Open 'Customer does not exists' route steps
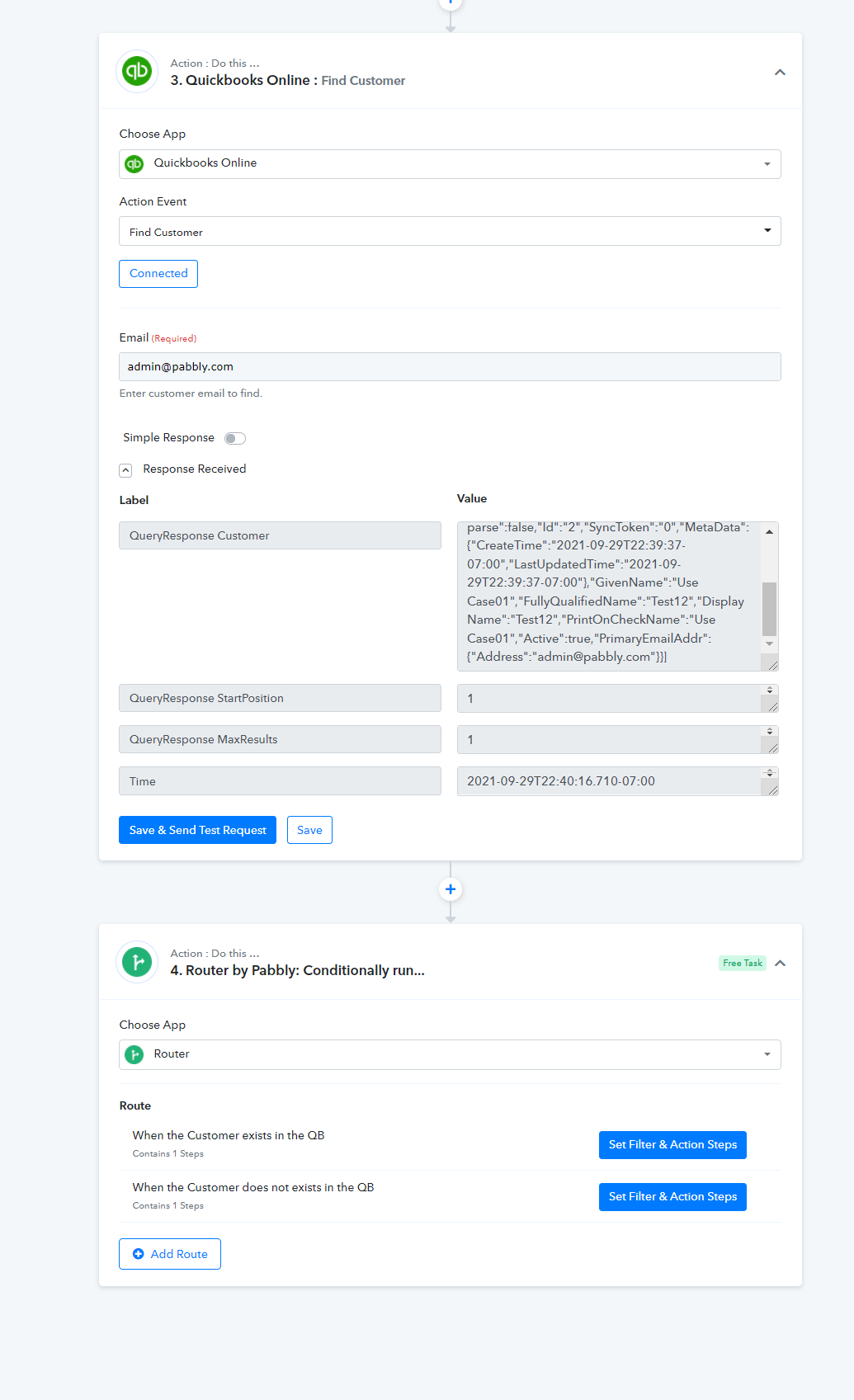Screen dimensions: 854x1400 [x=672, y=1197]
